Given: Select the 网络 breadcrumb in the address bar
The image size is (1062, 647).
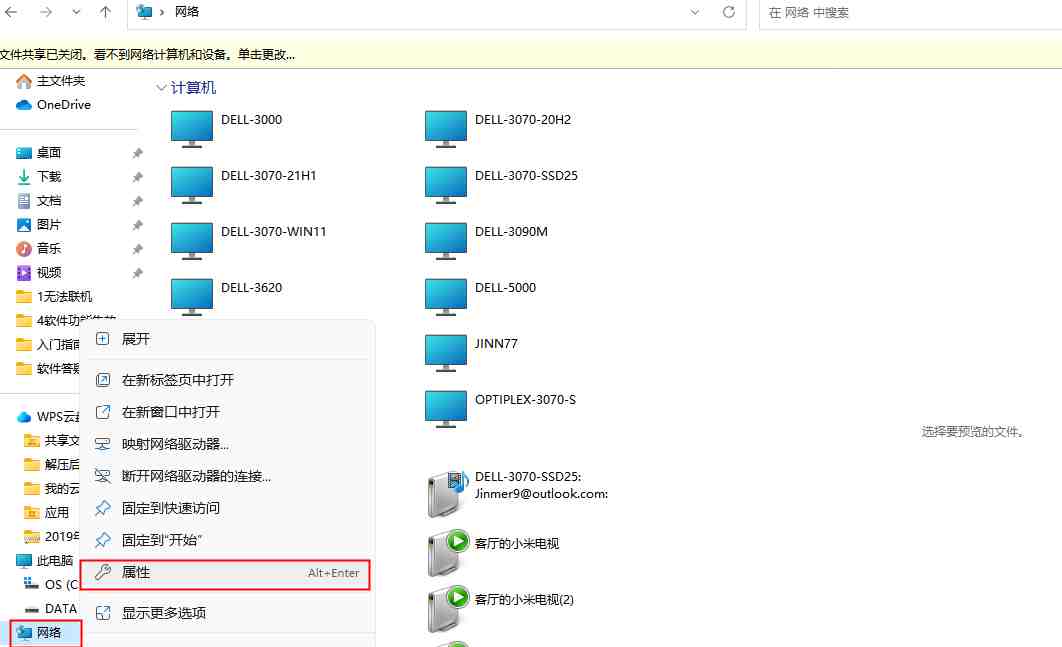Looking at the screenshot, I should pos(187,12).
